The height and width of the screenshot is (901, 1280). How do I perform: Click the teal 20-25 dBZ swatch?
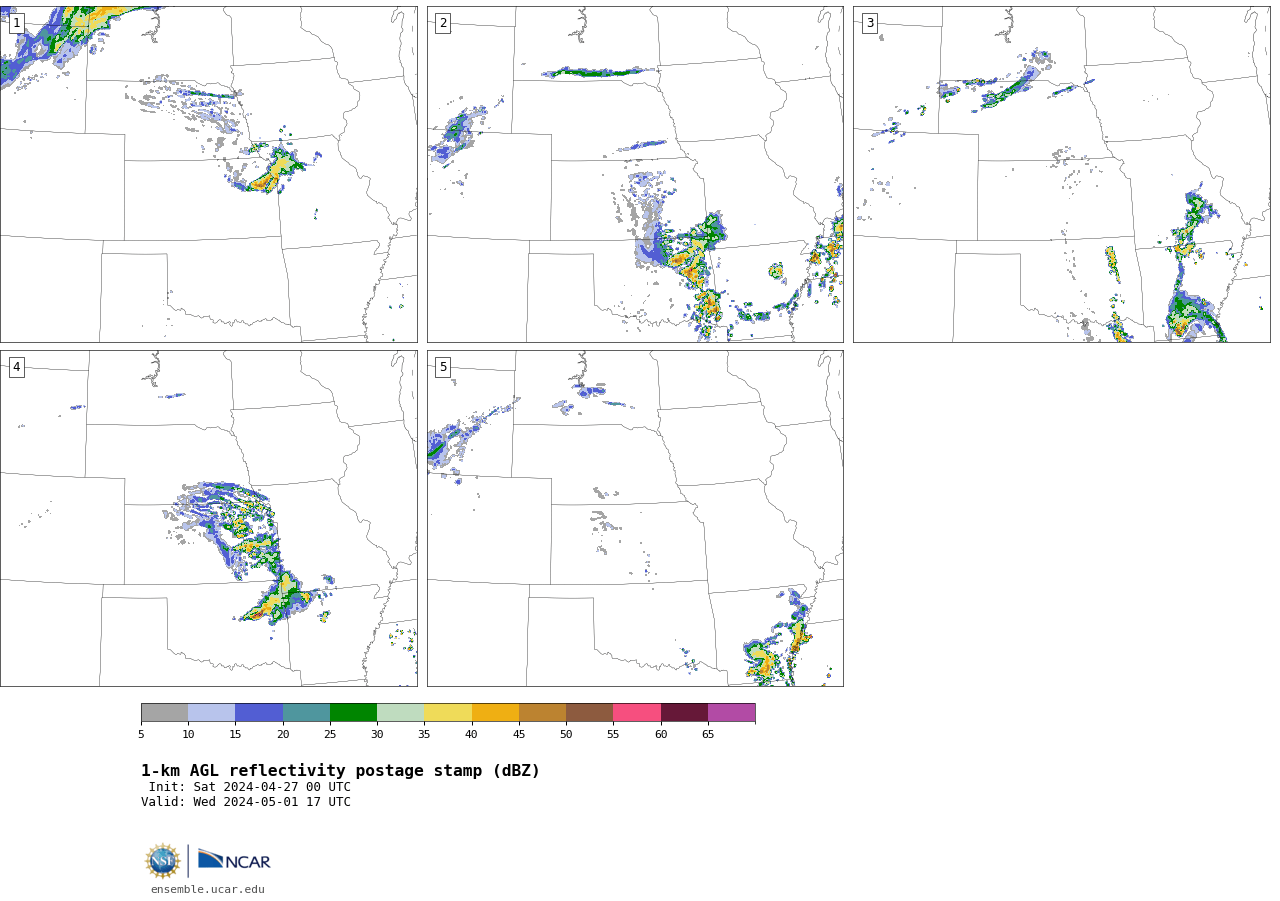point(306,713)
